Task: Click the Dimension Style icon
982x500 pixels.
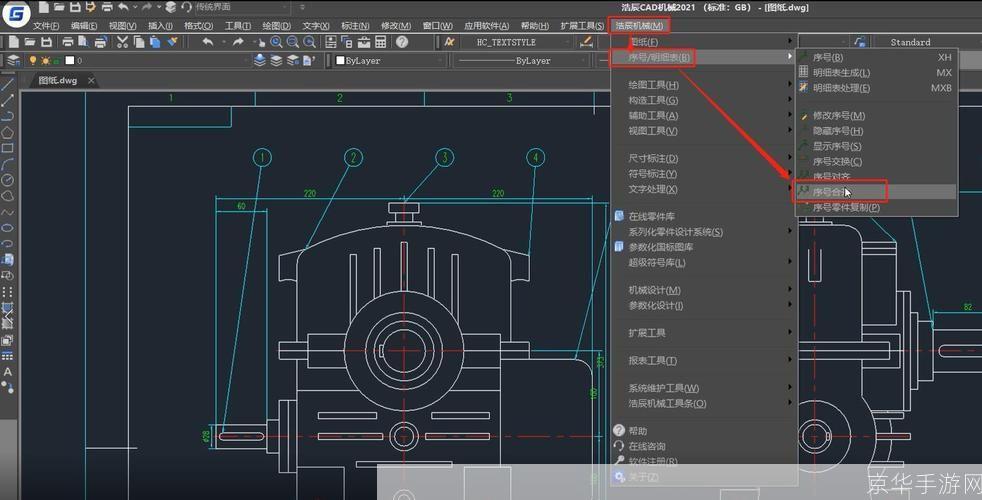Action: [x=586, y=42]
